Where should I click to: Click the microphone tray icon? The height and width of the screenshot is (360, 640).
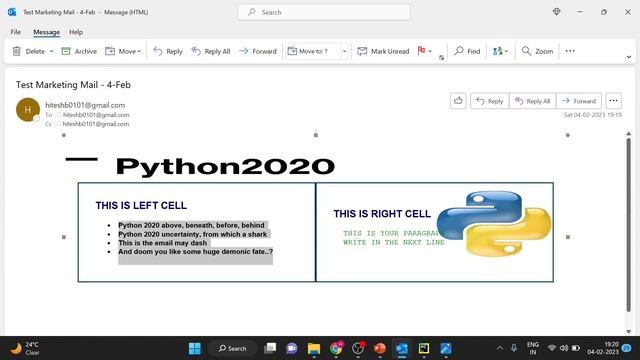(x=513, y=348)
